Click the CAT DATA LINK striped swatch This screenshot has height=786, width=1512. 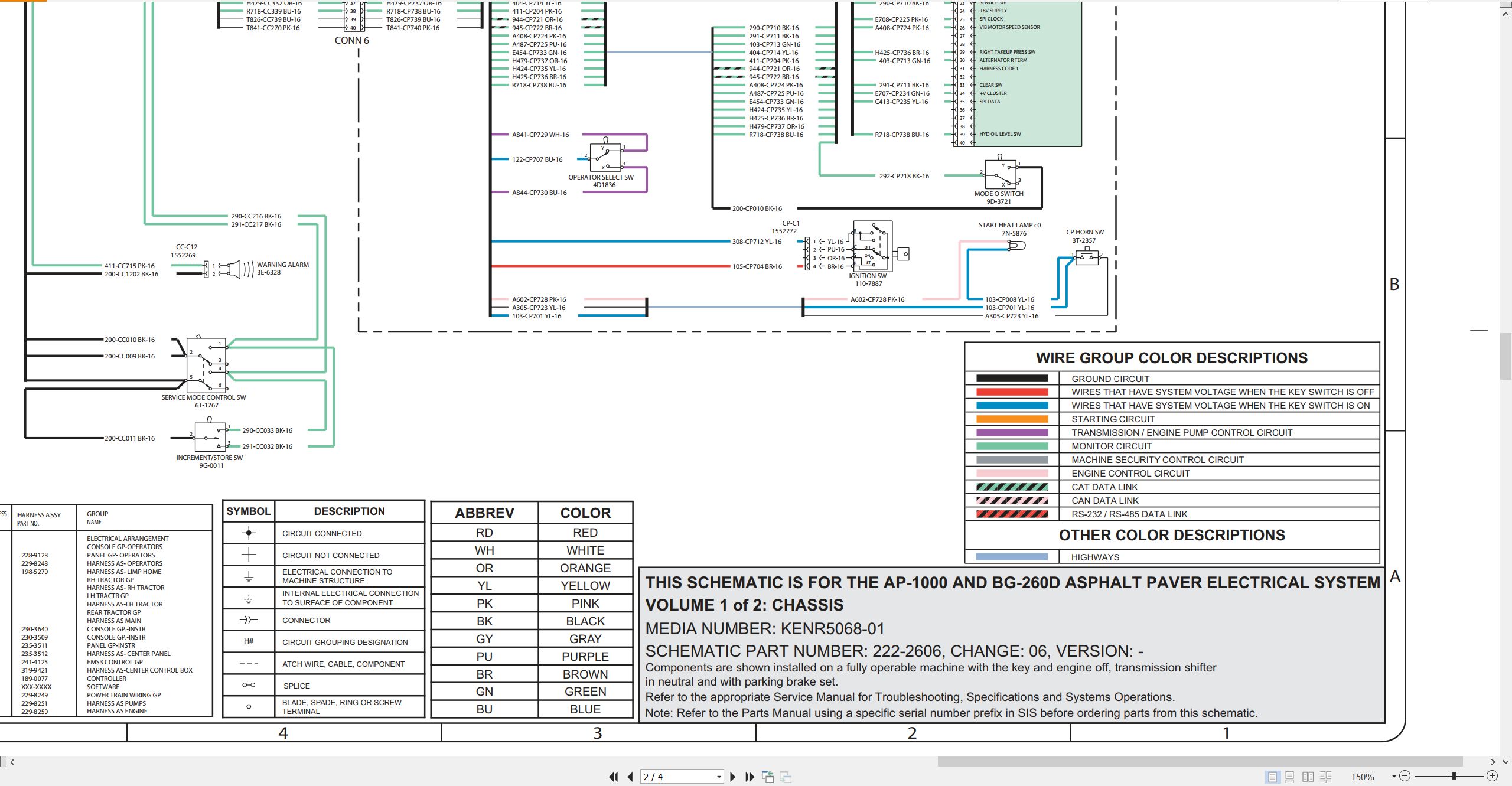coord(1012,487)
